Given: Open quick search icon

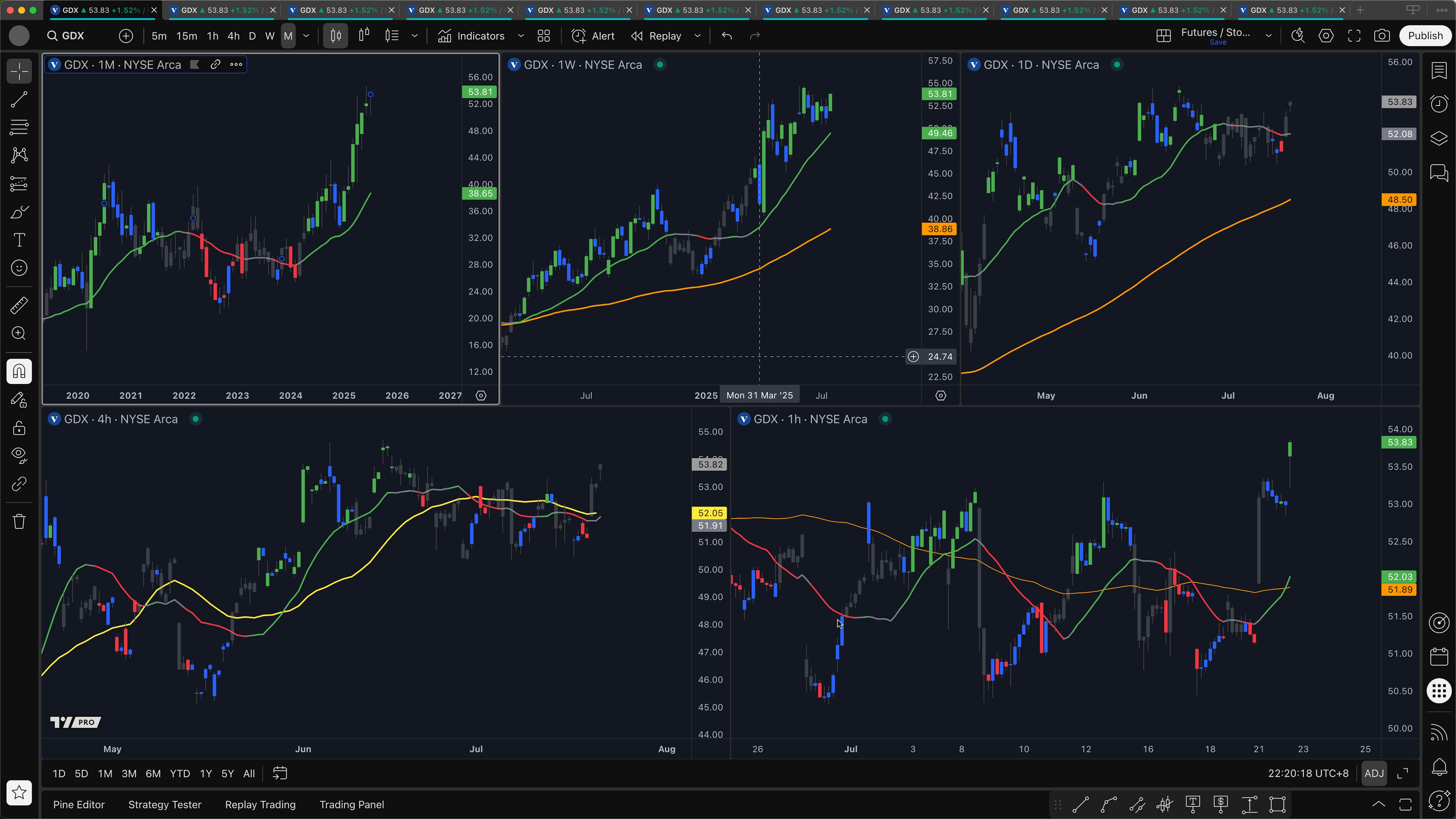Looking at the screenshot, I should pyautogui.click(x=1298, y=36).
